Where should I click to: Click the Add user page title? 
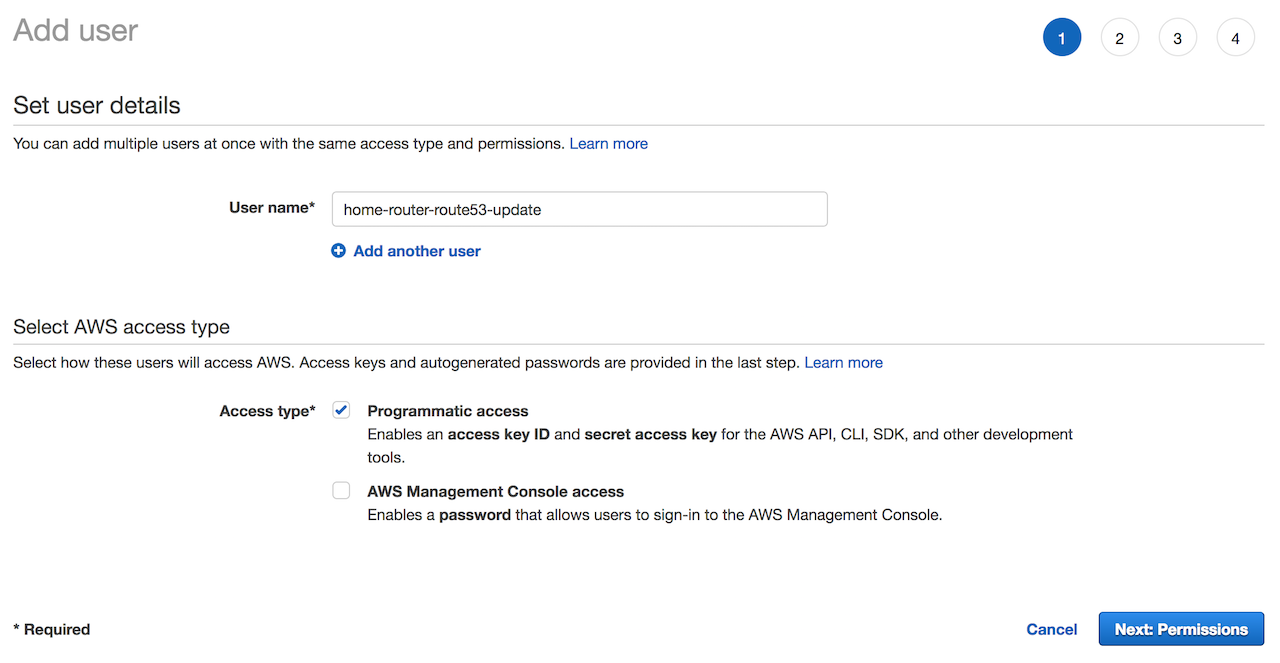(x=75, y=30)
